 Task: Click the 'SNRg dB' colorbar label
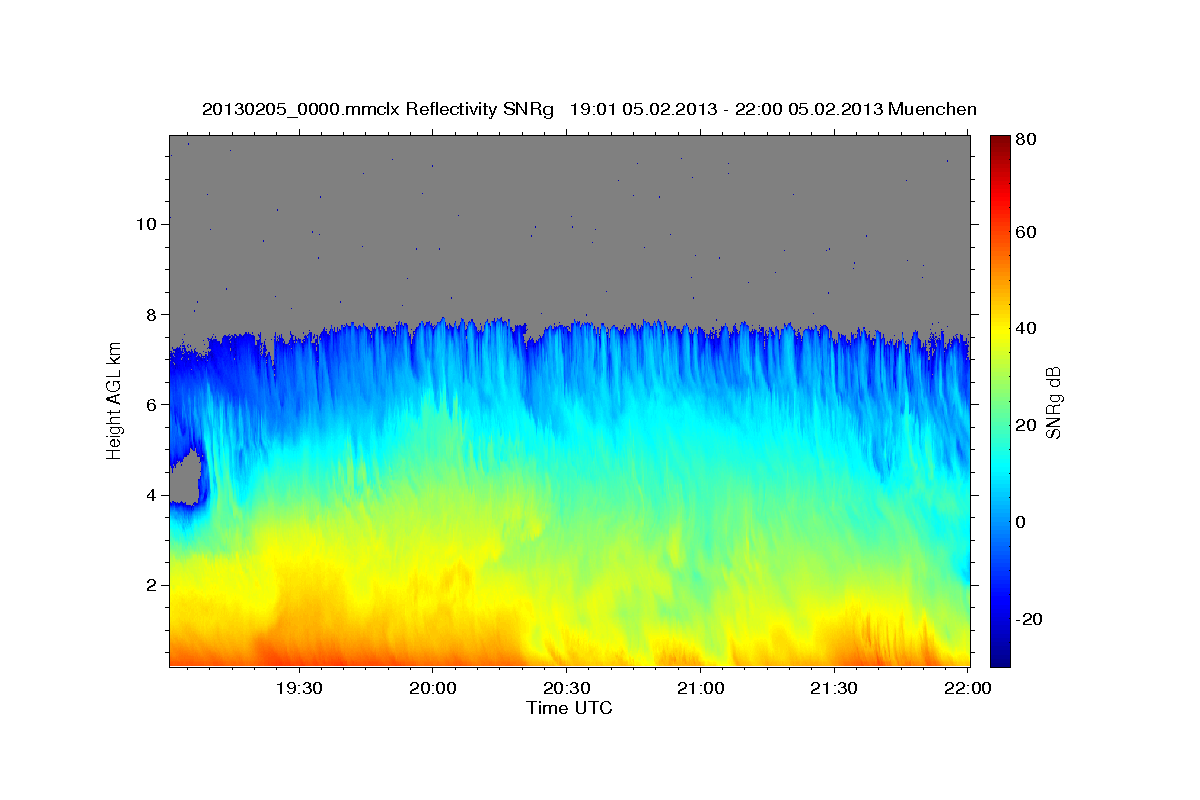pyautogui.click(x=1053, y=402)
